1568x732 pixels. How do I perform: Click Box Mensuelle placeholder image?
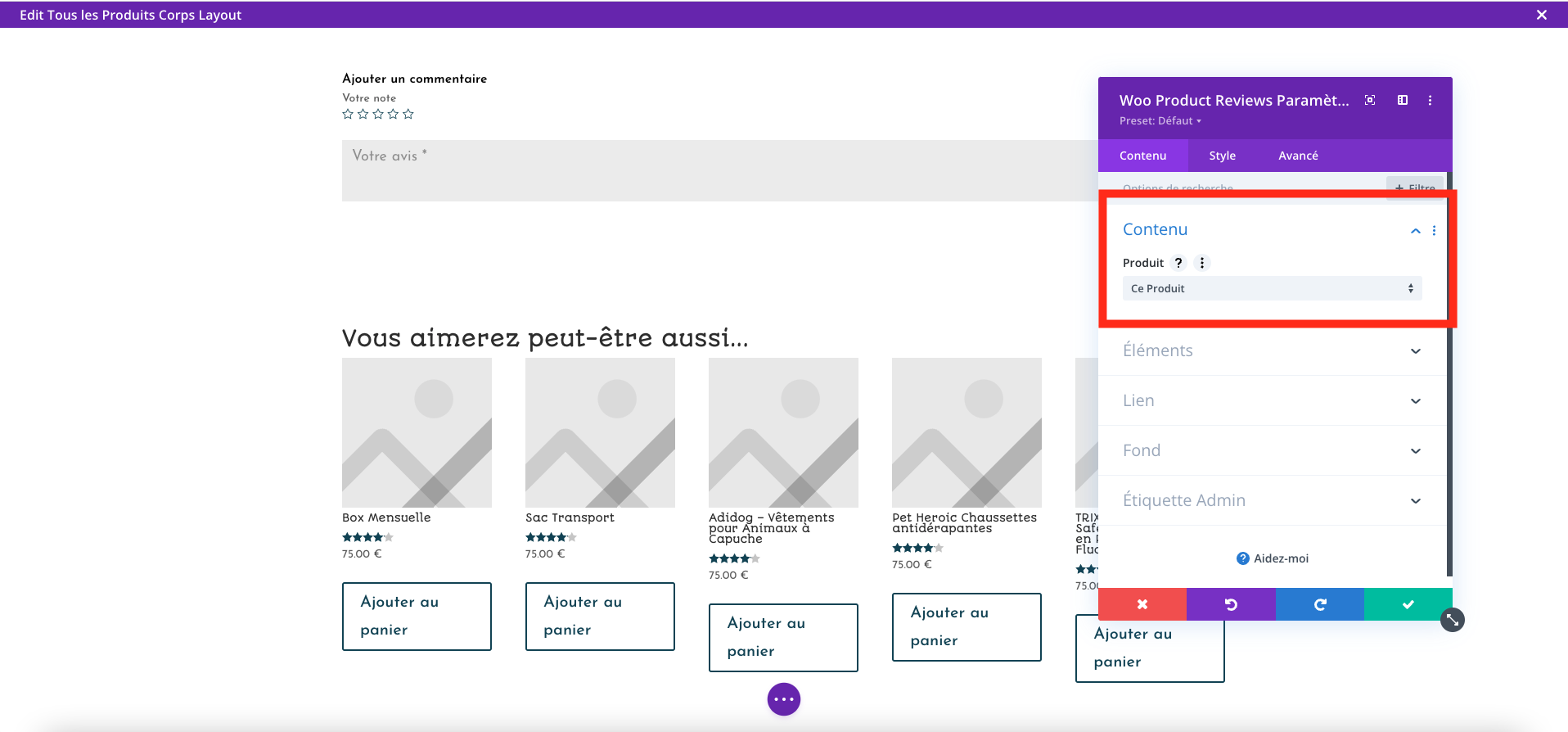[x=417, y=432]
